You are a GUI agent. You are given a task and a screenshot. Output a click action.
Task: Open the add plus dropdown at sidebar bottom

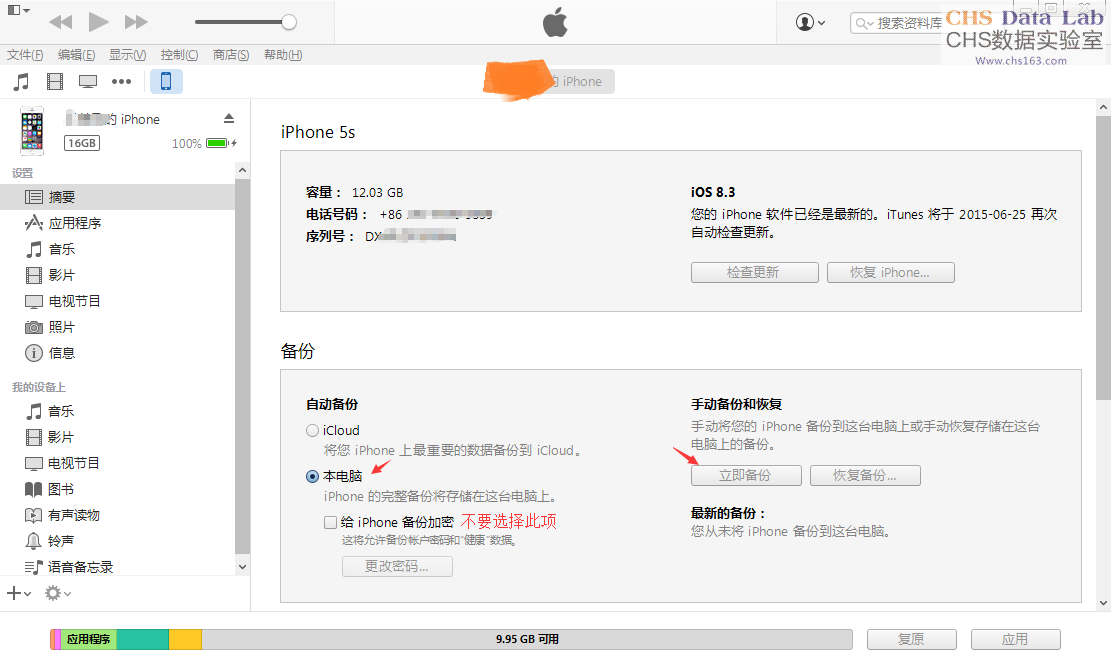[18, 593]
